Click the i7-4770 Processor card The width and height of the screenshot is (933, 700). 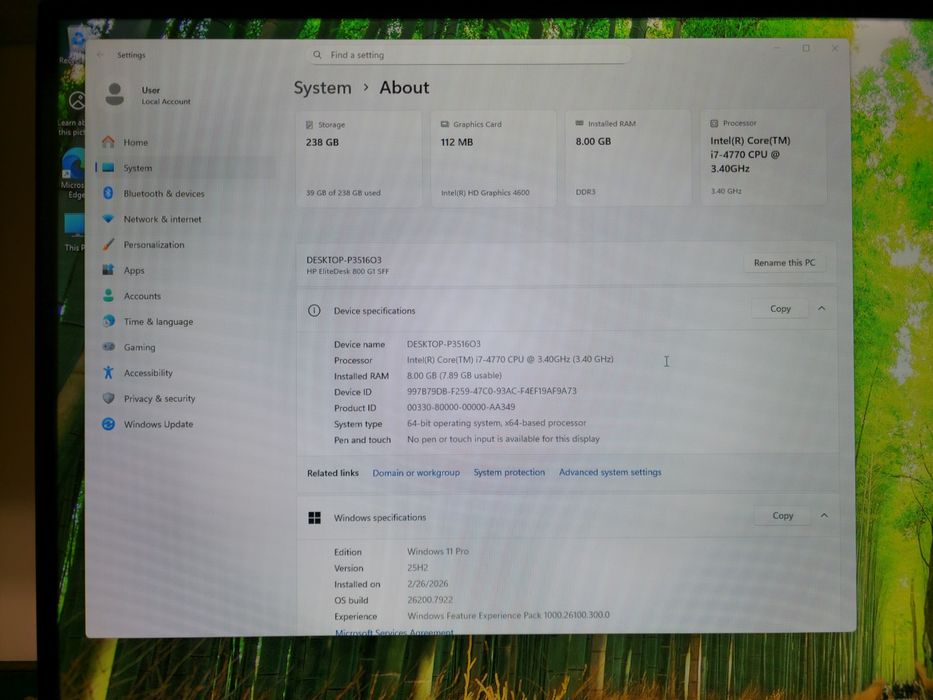point(763,157)
